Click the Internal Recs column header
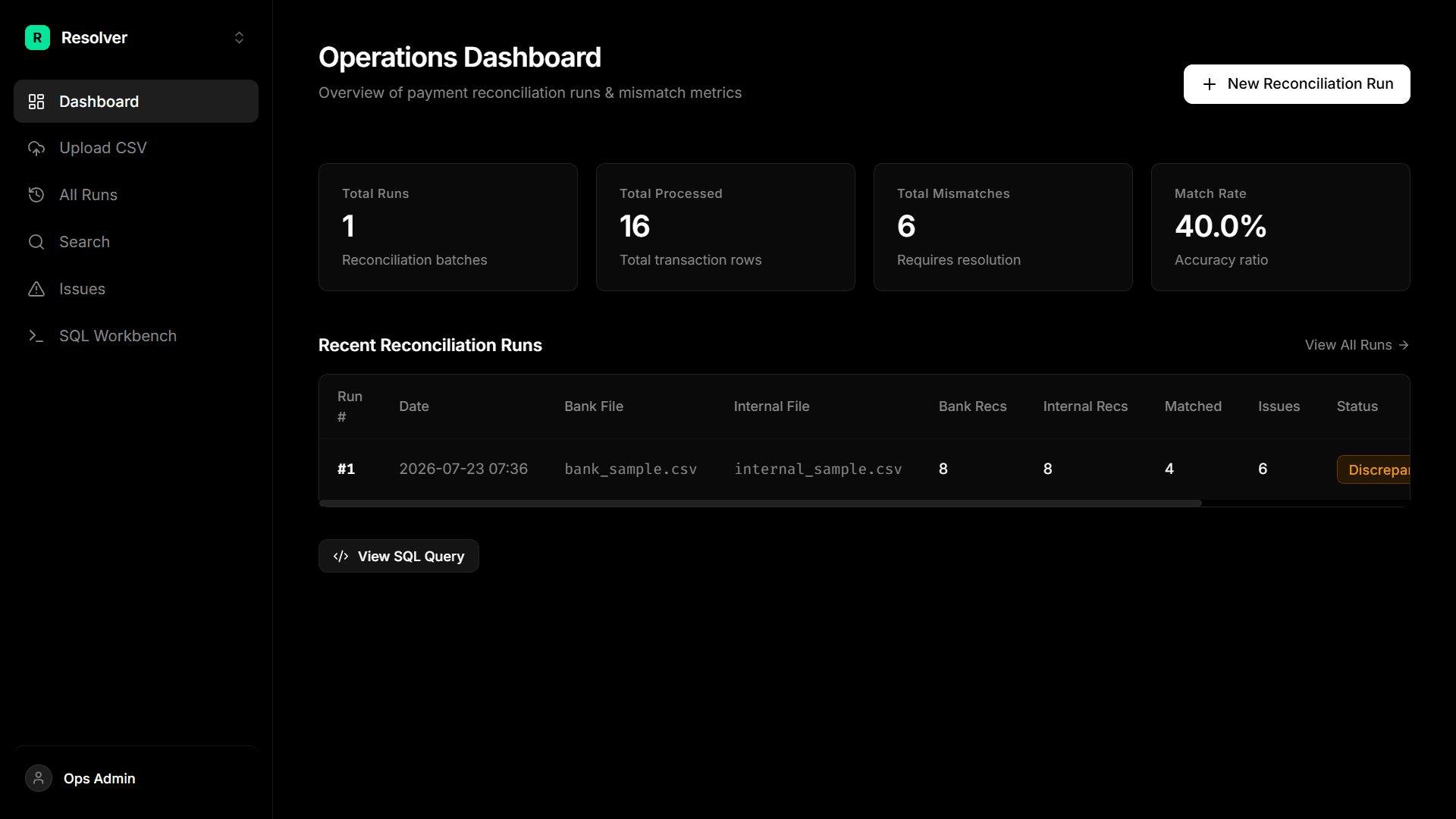The width and height of the screenshot is (1456, 819). coord(1085,406)
